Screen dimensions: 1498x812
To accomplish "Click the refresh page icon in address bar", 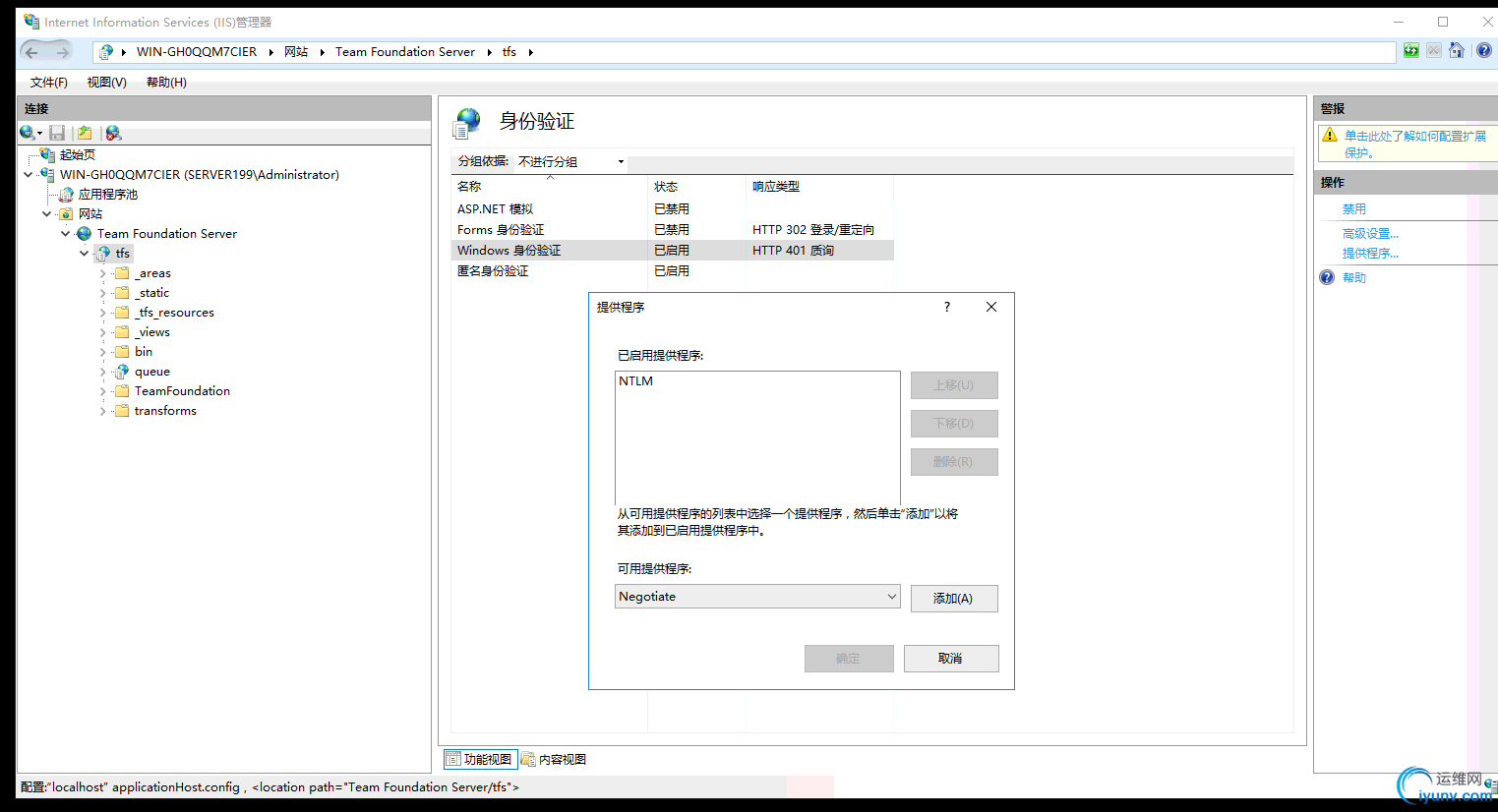I will 1411,51.
